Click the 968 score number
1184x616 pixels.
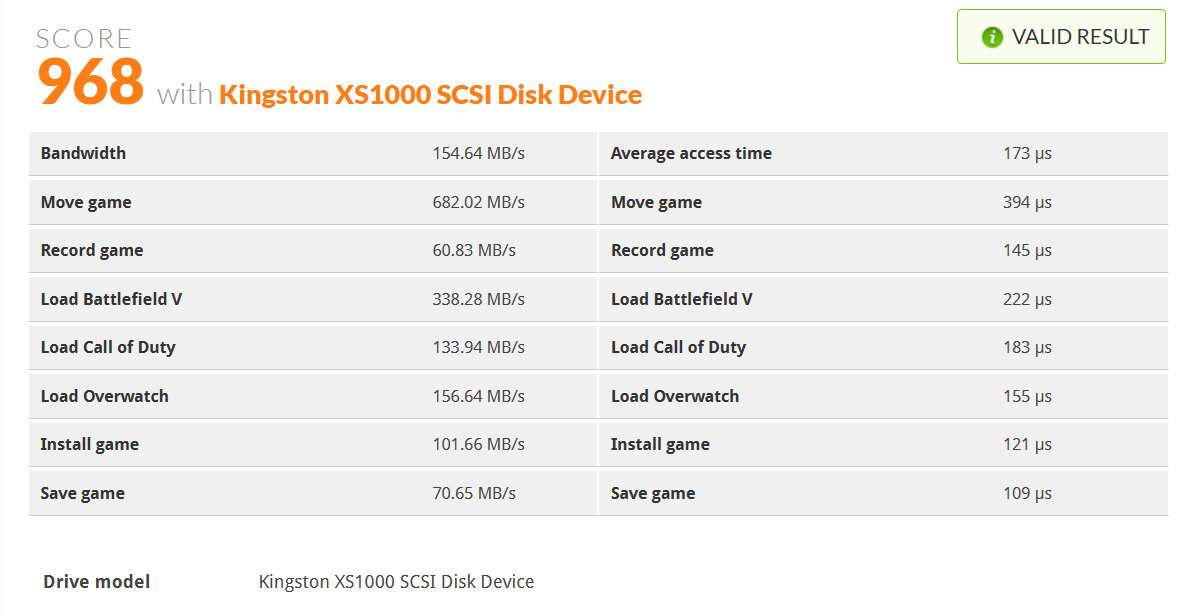pyautogui.click(x=91, y=81)
